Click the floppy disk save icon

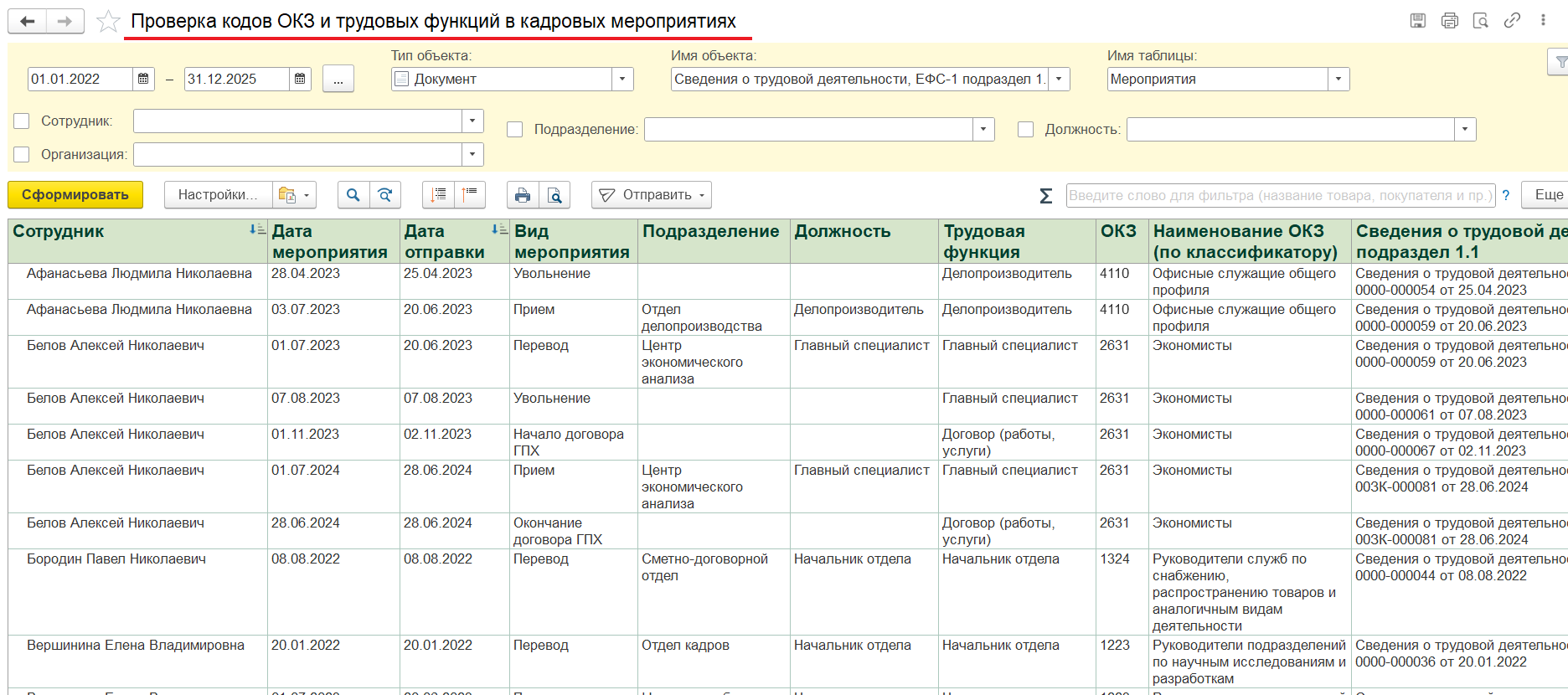point(1418,21)
